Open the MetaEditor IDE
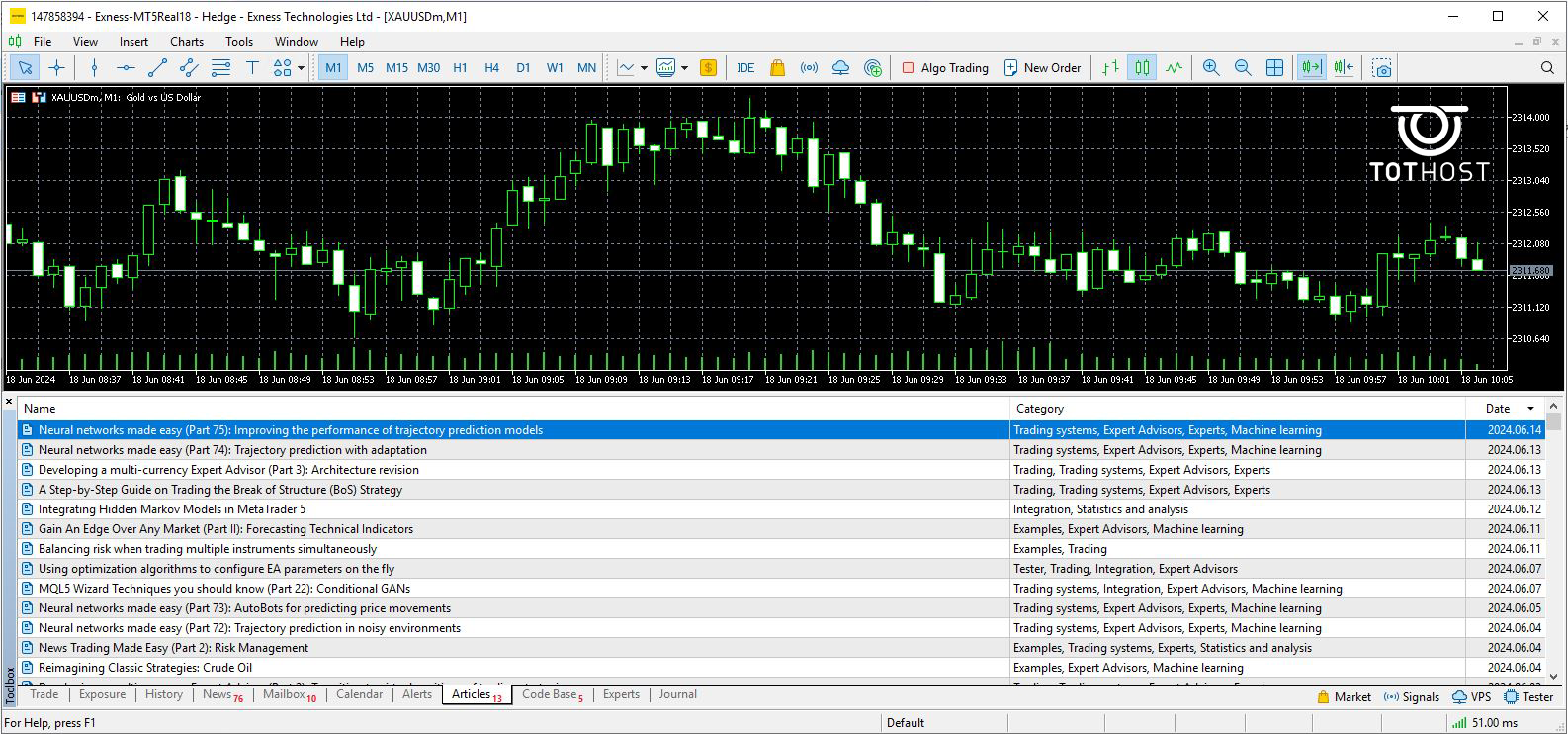1568x734 pixels. tap(745, 67)
